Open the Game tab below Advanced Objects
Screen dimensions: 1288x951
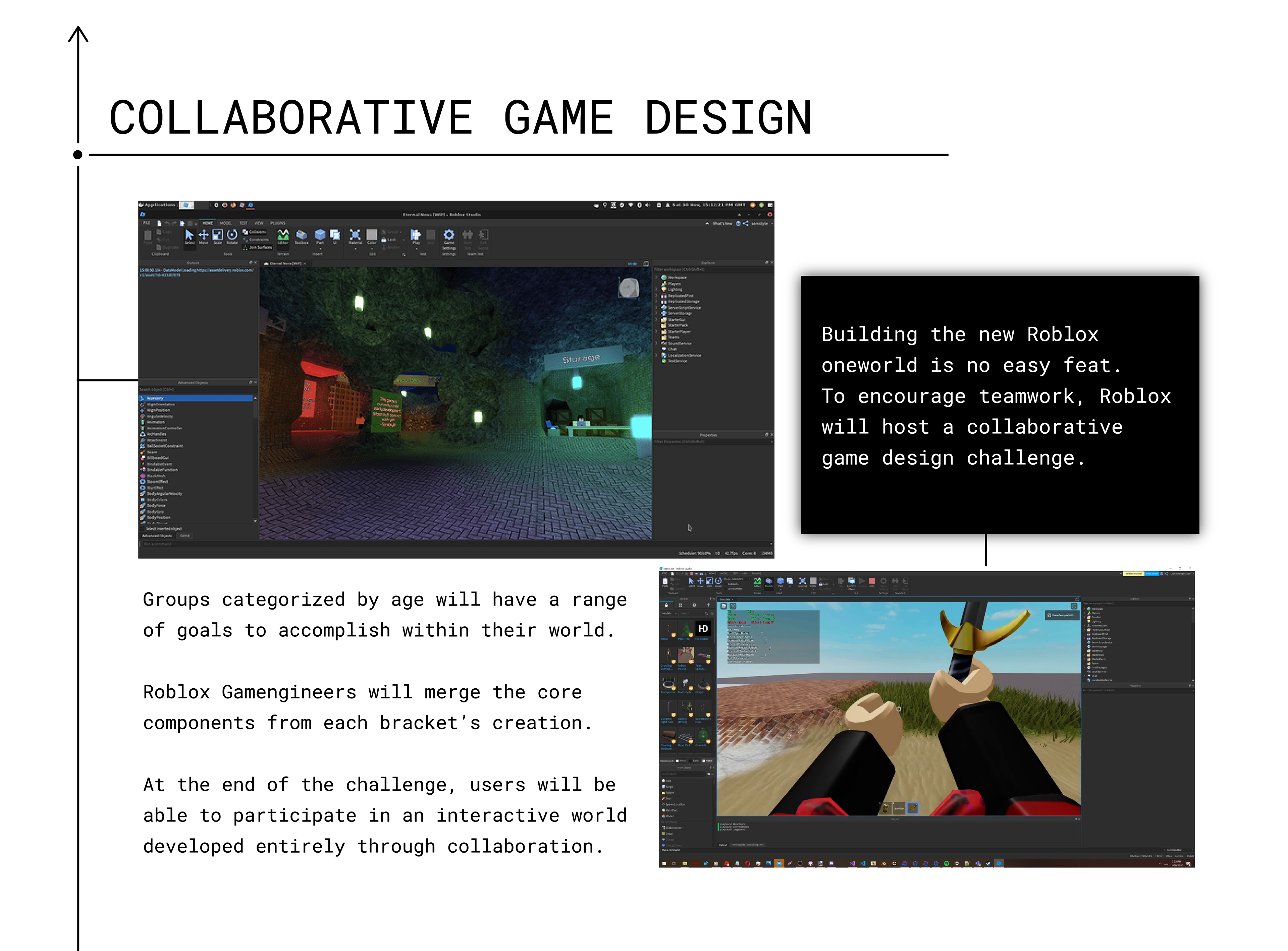tap(184, 535)
